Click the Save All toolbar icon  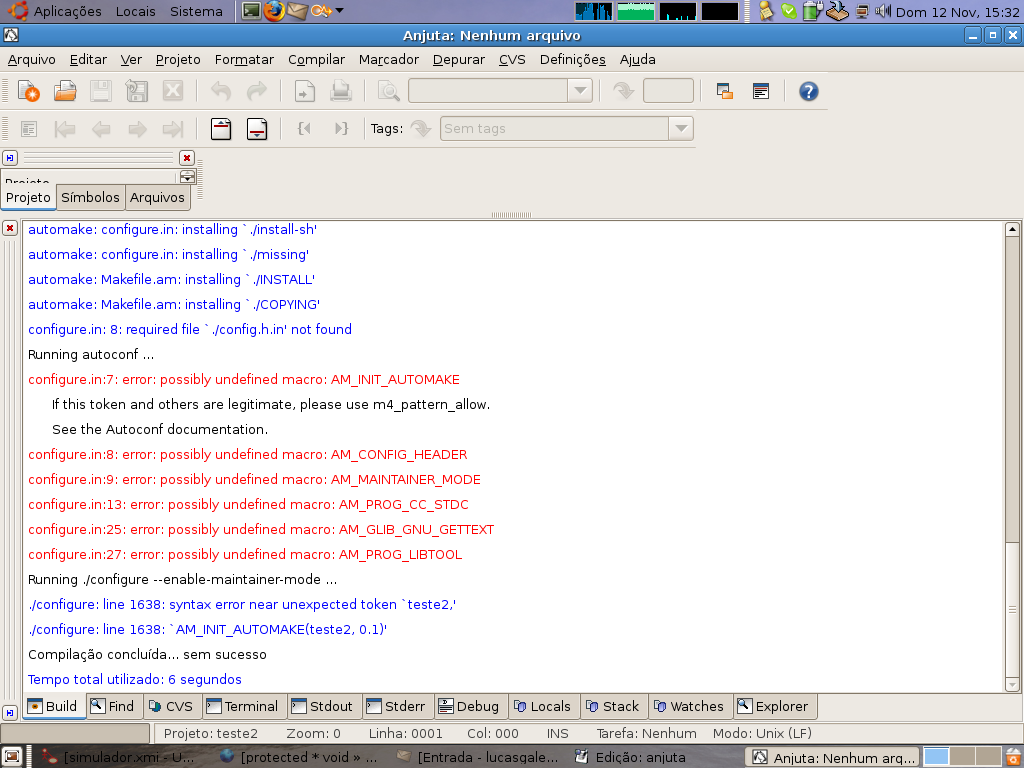pos(136,91)
